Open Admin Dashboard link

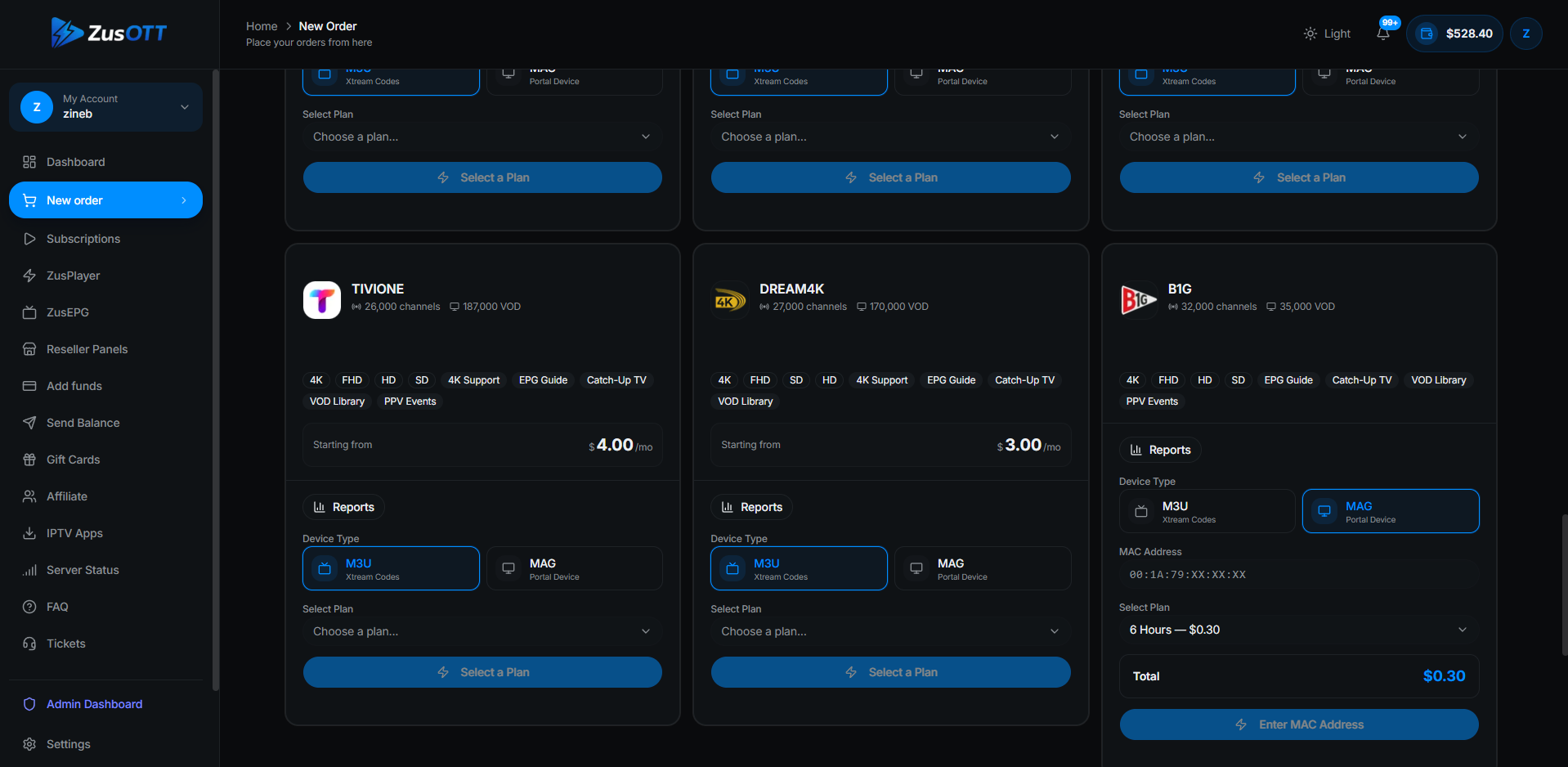pos(105,704)
